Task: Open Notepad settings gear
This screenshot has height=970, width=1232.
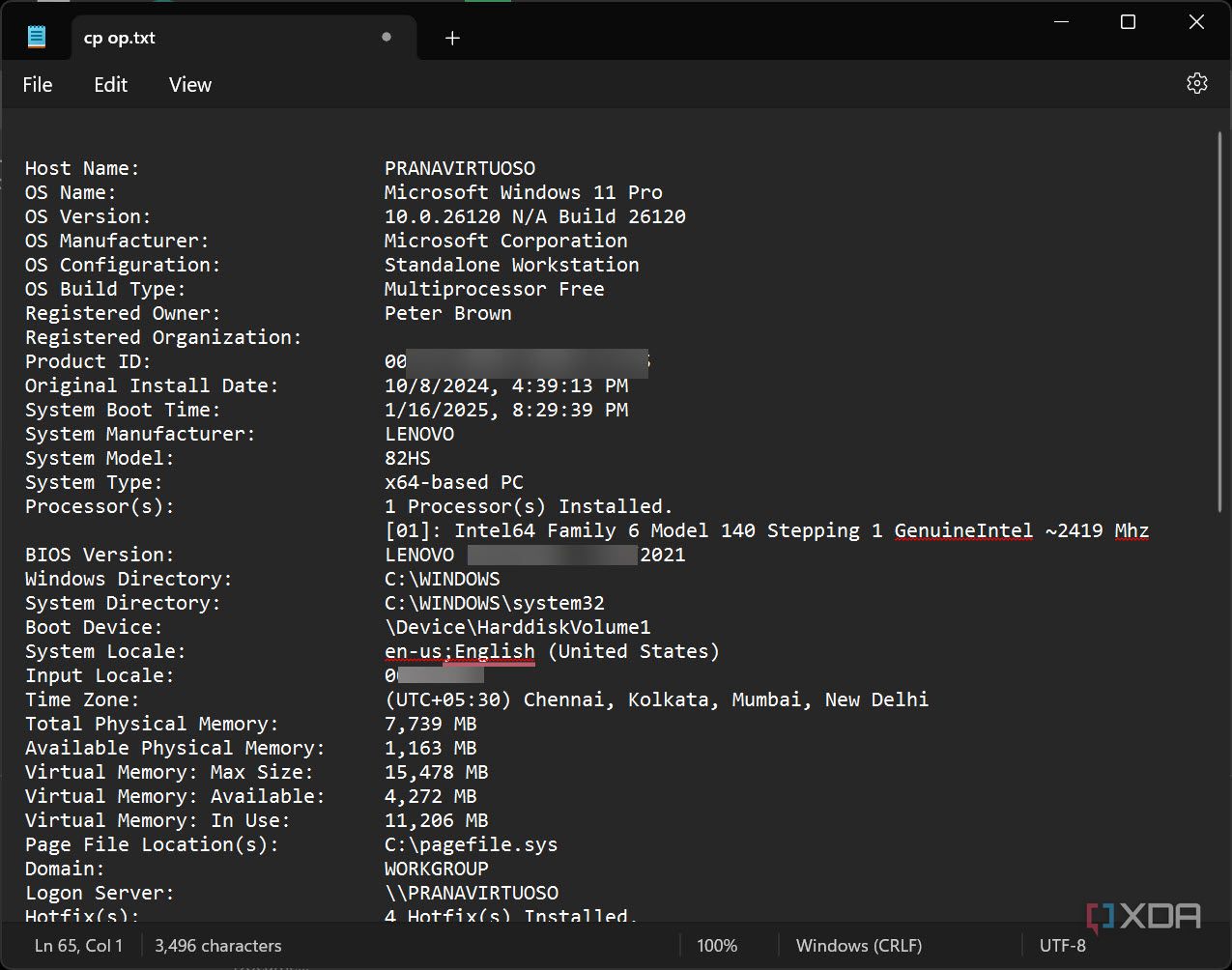Action: [1197, 83]
